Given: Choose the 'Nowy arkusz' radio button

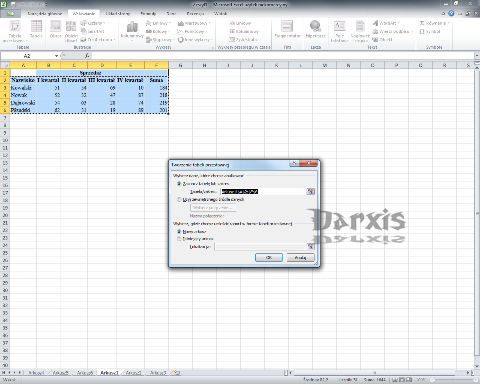Looking at the screenshot, I should coord(179,231).
